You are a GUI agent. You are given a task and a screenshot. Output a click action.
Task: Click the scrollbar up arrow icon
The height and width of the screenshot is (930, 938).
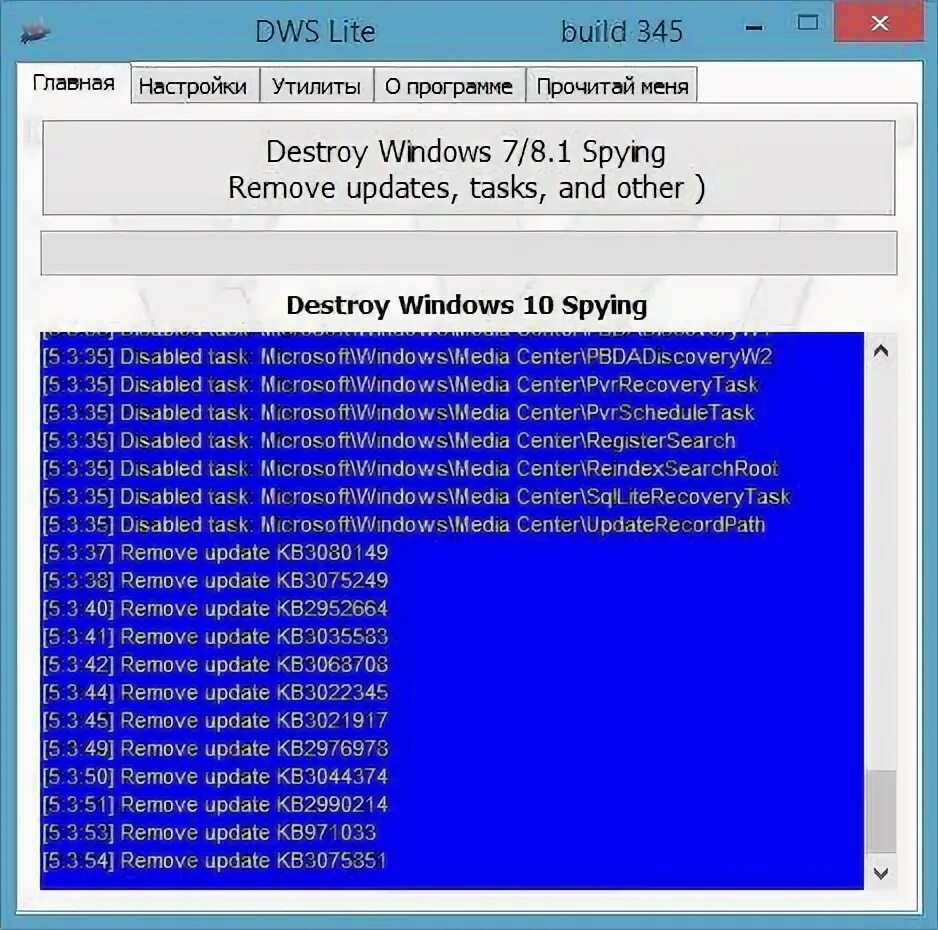coord(883,349)
